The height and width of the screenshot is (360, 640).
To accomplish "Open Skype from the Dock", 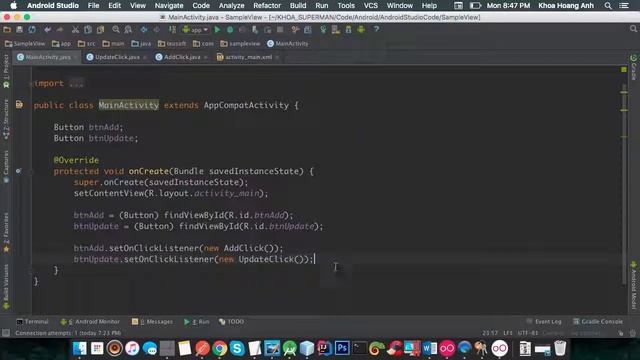I will [x=237, y=348].
